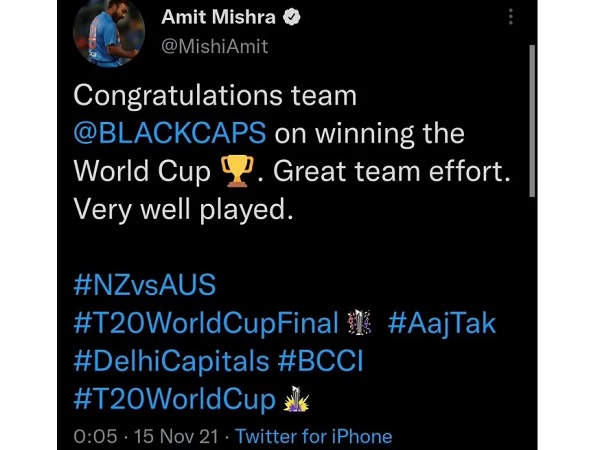The width and height of the screenshot is (600, 450).
Task: Open the Twitter for iPhone source link
Action: click(x=313, y=436)
